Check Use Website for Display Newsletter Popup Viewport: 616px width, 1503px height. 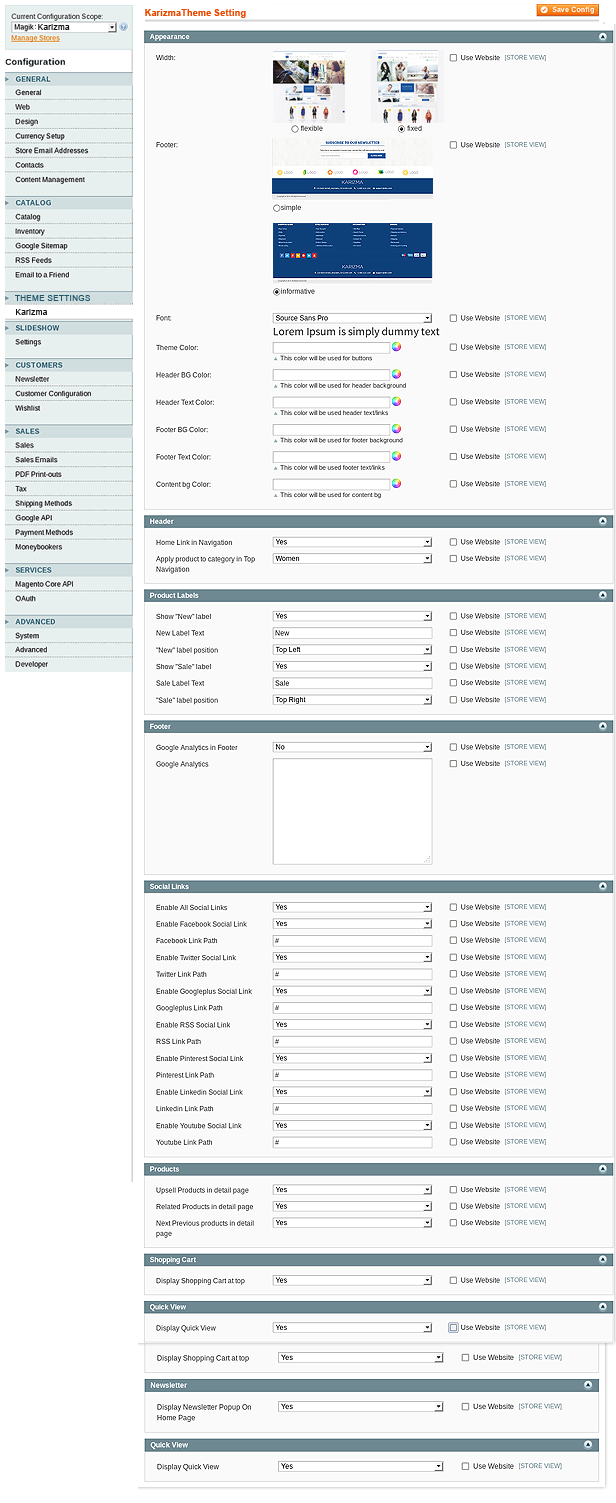tap(465, 1406)
